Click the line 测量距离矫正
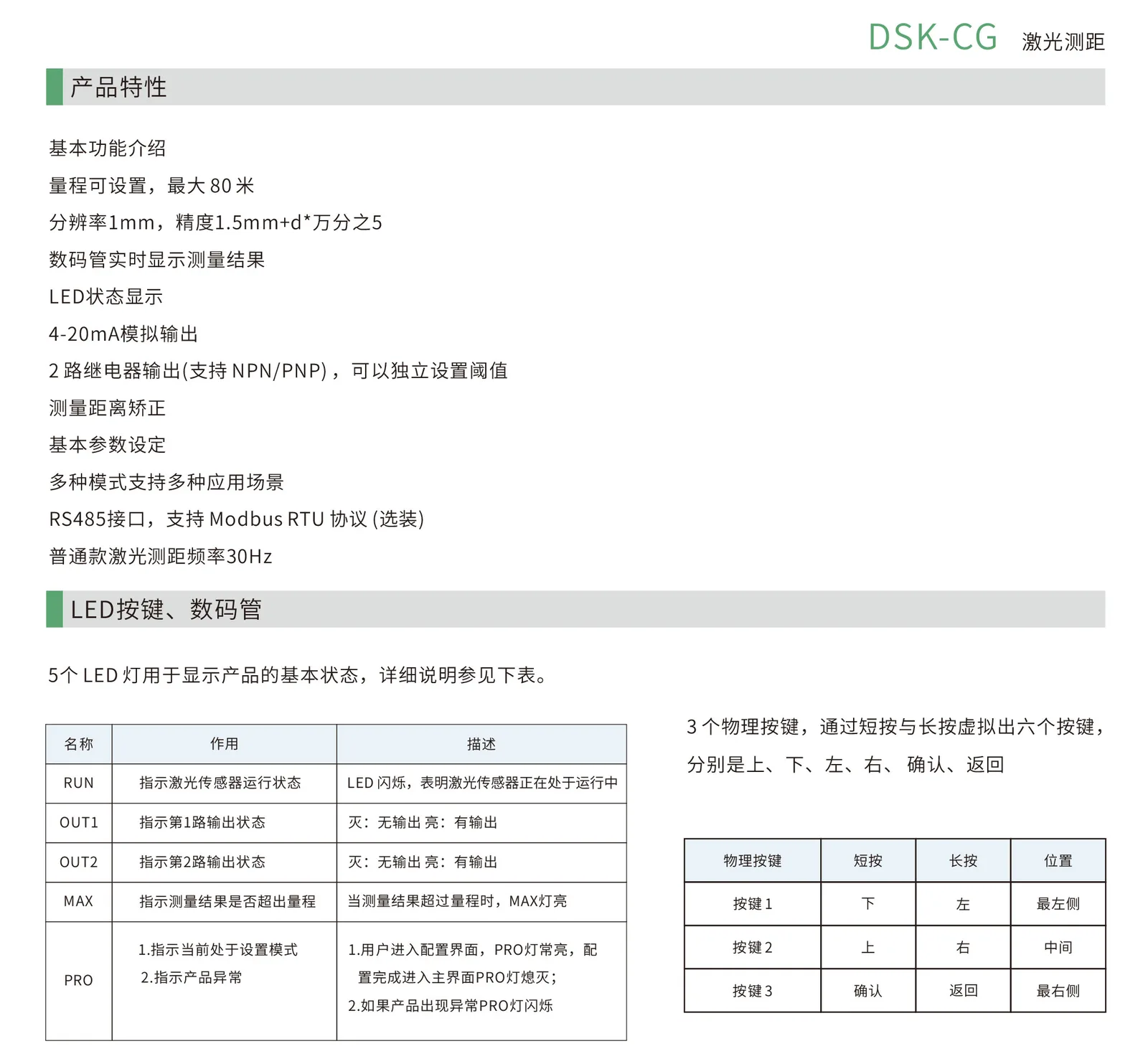Image resolution: width=1148 pixels, height=1064 pixels. pos(108,408)
